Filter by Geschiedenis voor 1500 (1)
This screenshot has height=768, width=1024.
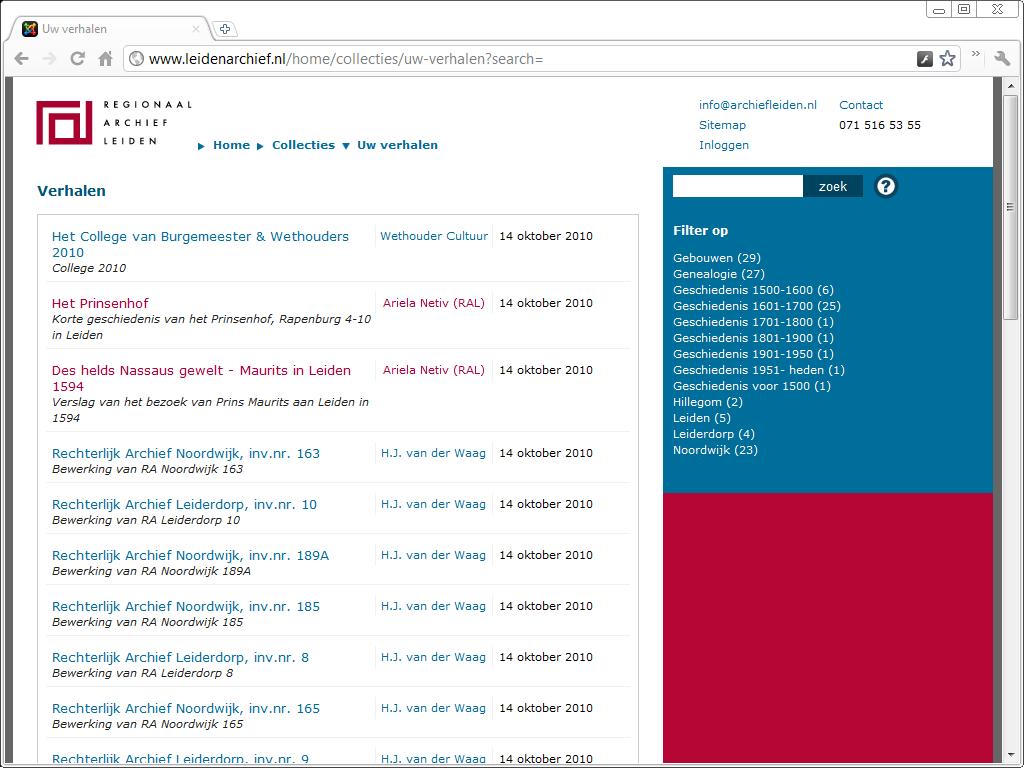pyautogui.click(x=752, y=386)
